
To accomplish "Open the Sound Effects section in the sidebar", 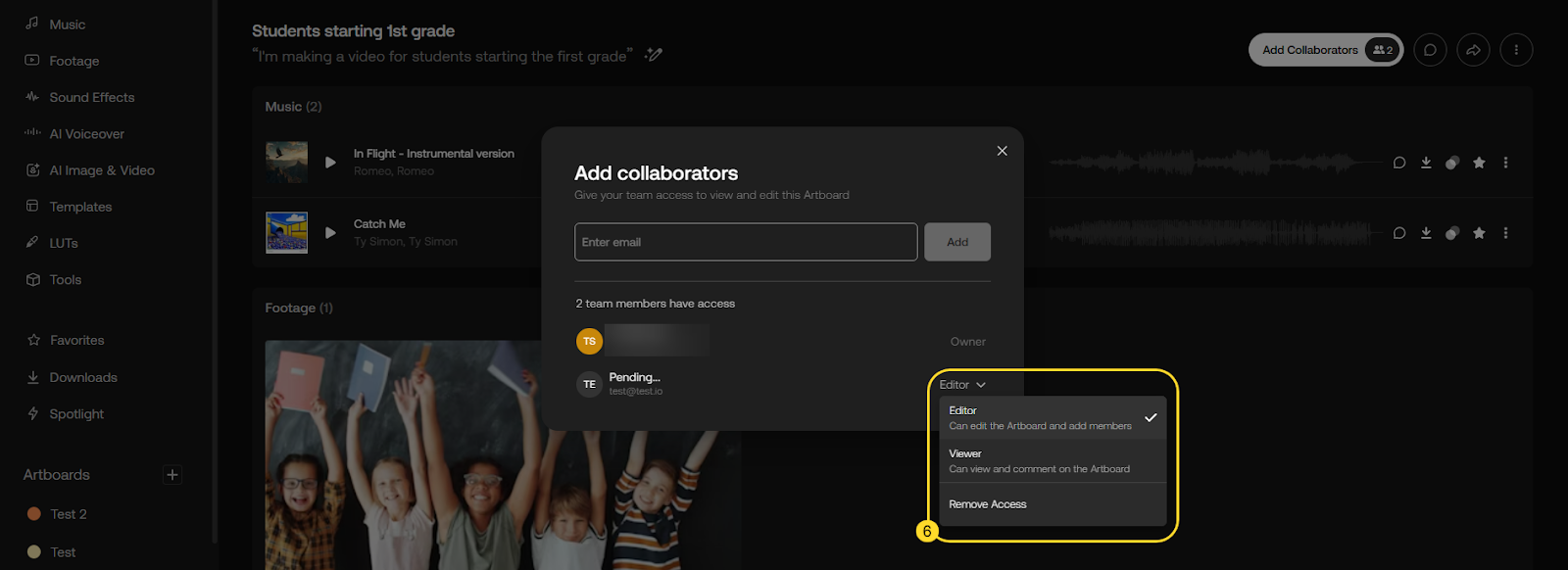I will [x=91, y=97].
